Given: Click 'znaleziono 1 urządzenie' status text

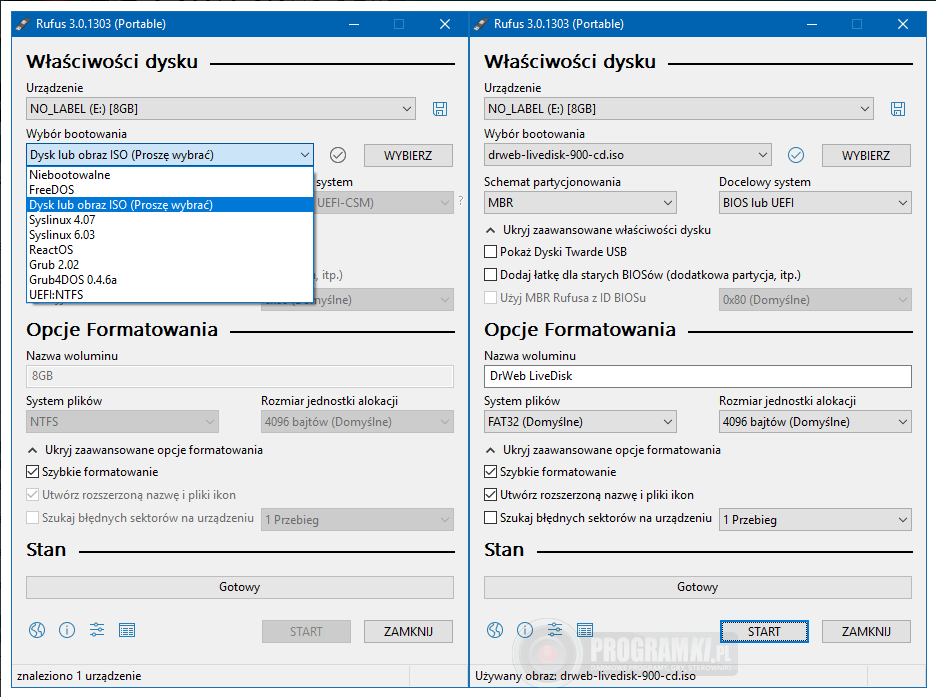Looking at the screenshot, I should coord(79,676).
